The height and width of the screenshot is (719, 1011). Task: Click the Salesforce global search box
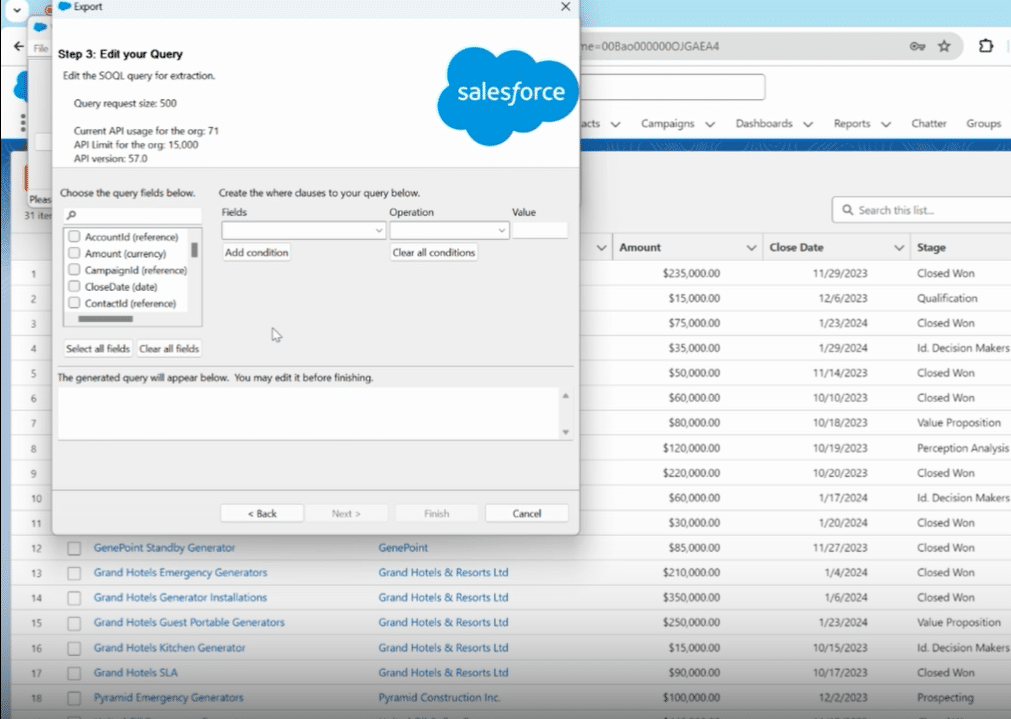[672, 87]
